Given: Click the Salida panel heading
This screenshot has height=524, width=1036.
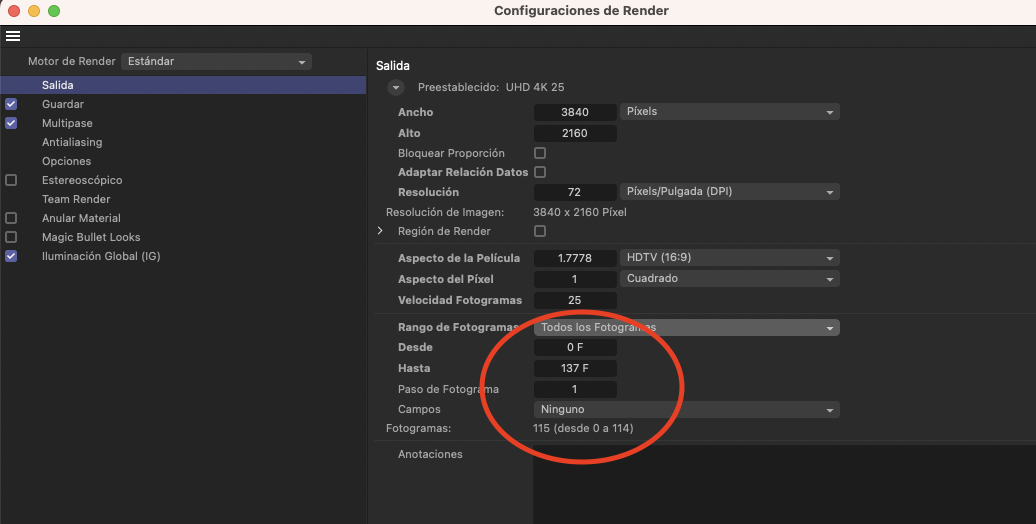Looking at the screenshot, I should tap(392, 66).
